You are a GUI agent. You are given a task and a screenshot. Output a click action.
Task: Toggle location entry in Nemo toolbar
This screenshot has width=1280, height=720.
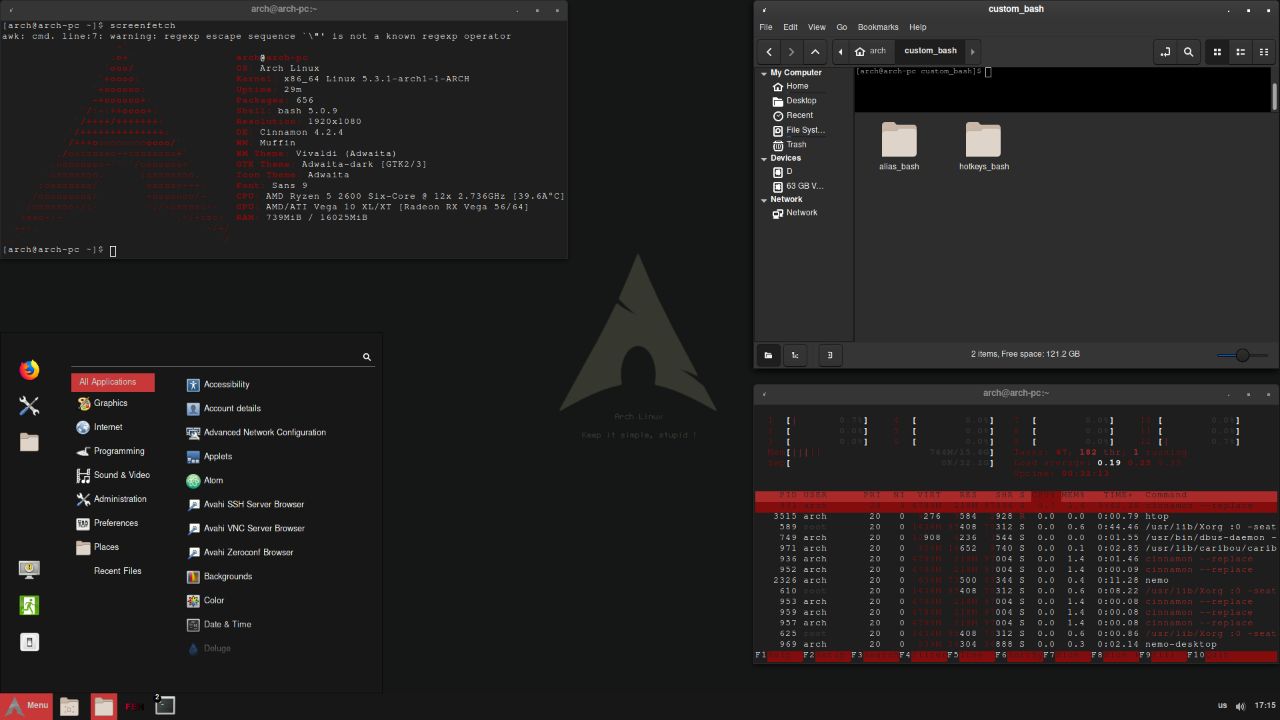coord(1165,52)
